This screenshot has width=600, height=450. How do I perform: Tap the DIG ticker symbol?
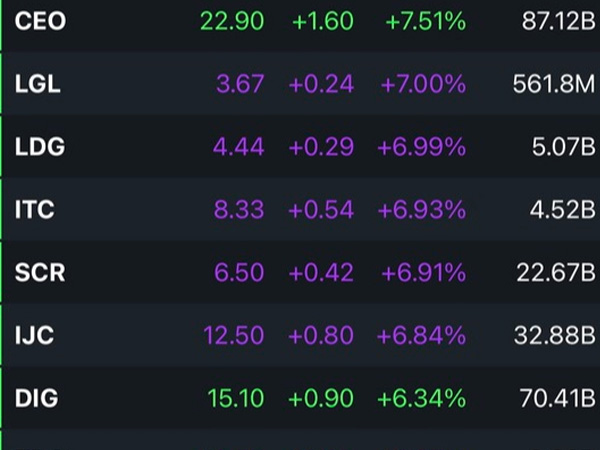(37, 399)
